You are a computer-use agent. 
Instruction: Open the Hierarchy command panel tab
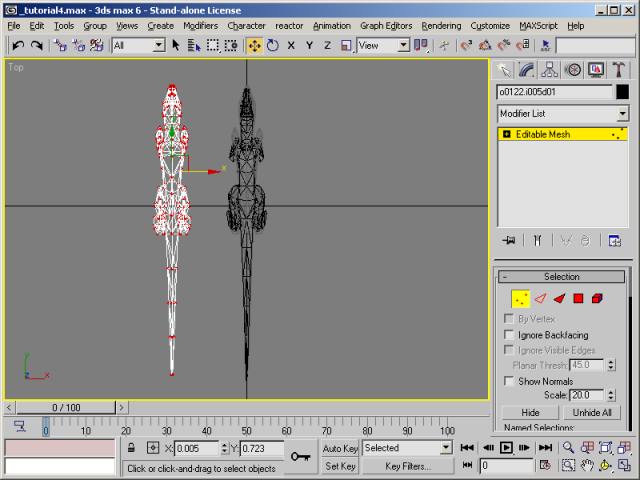click(x=549, y=69)
